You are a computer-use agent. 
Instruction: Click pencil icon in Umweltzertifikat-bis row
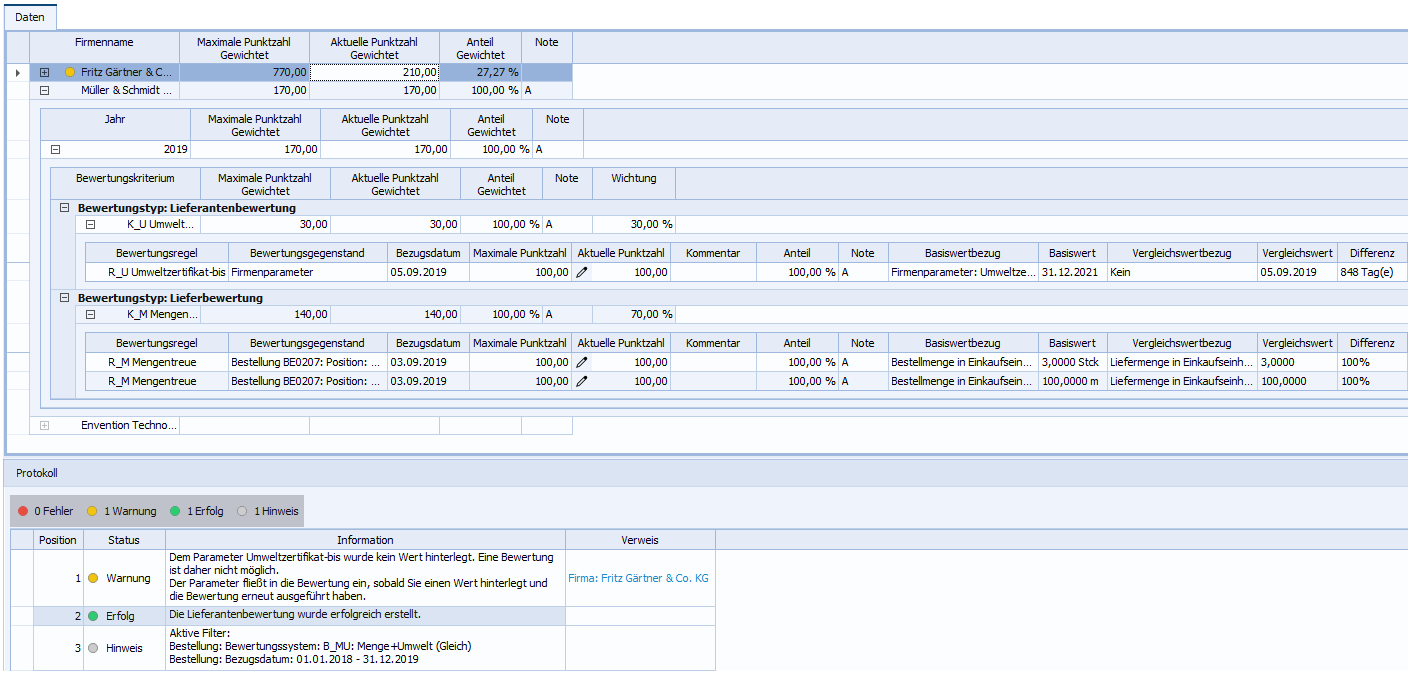click(x=582, y=272)
